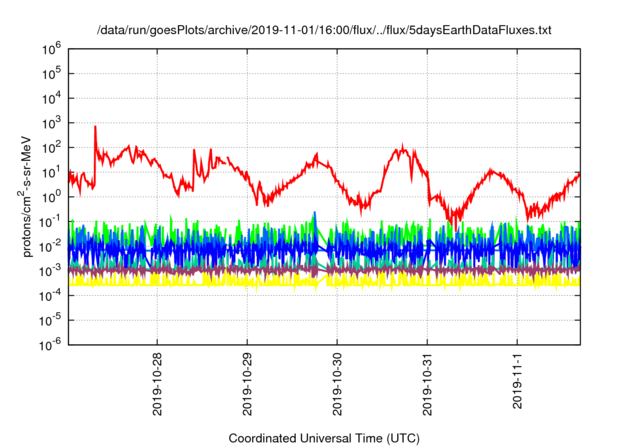This screenshot has width=640, height=448.
Task: Click the y-axis label 'protons/cm2-s-sr-MeV'
Action: tap(25, 196)
